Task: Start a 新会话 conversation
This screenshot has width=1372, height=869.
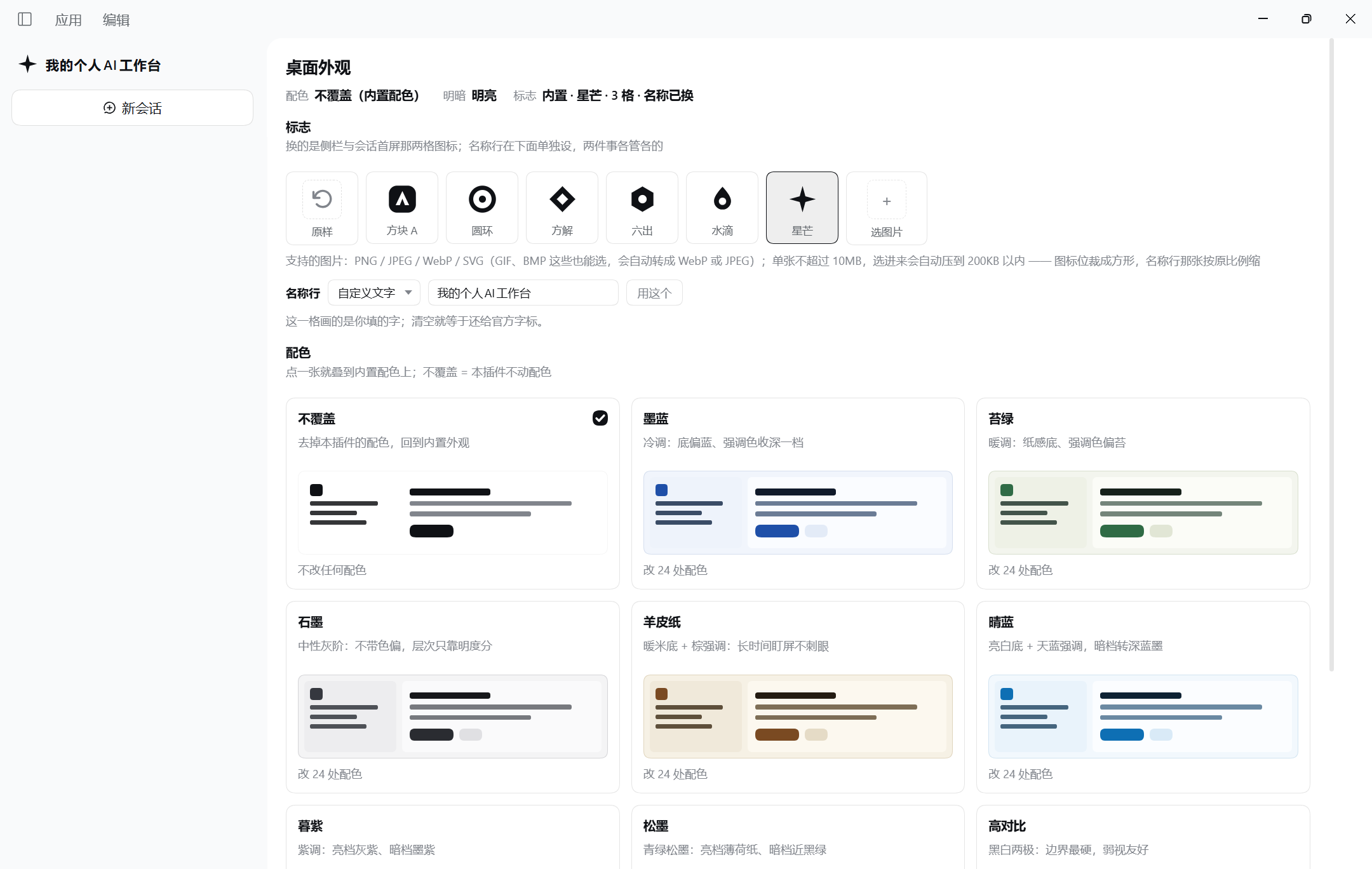Action: click(132, 108)
